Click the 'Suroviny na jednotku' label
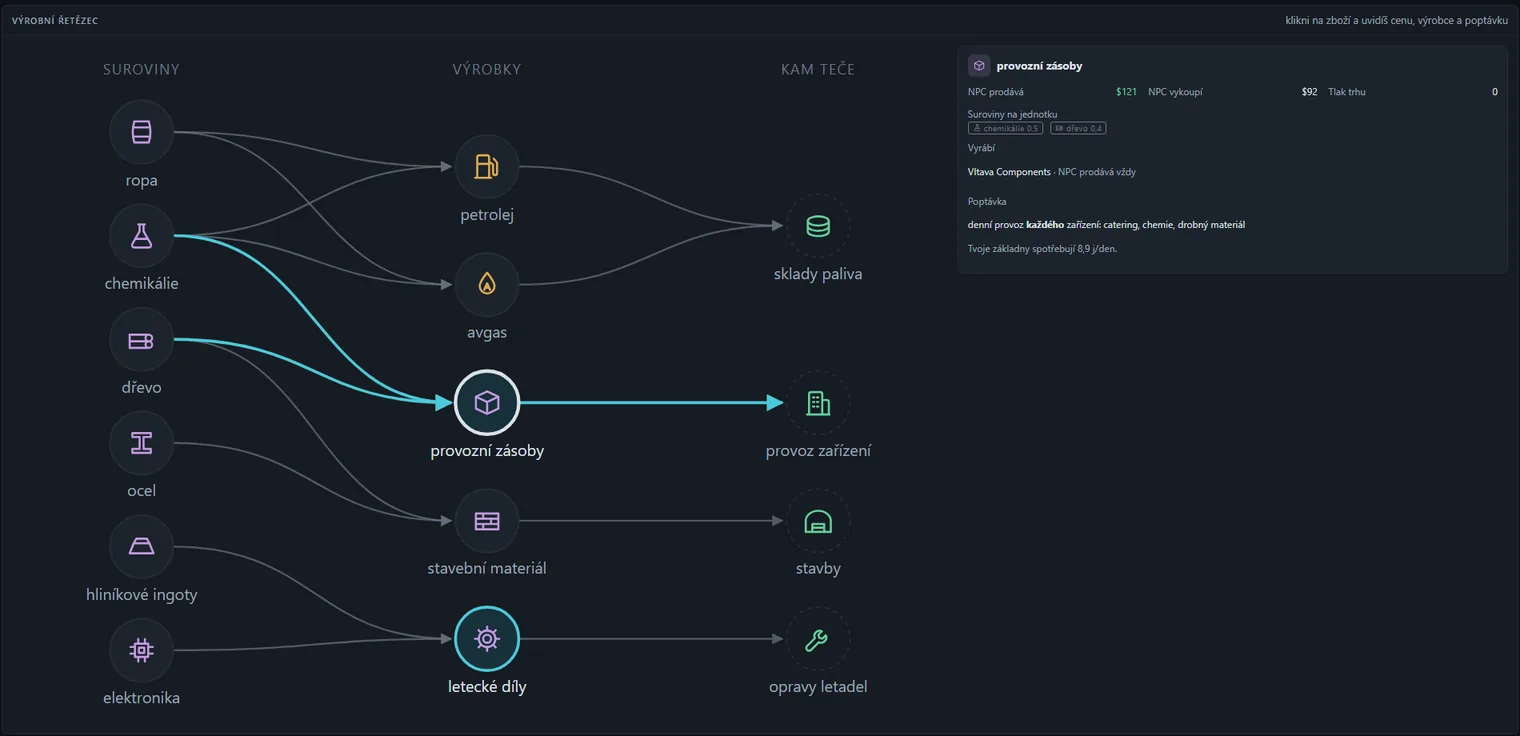 (1012, 114)
